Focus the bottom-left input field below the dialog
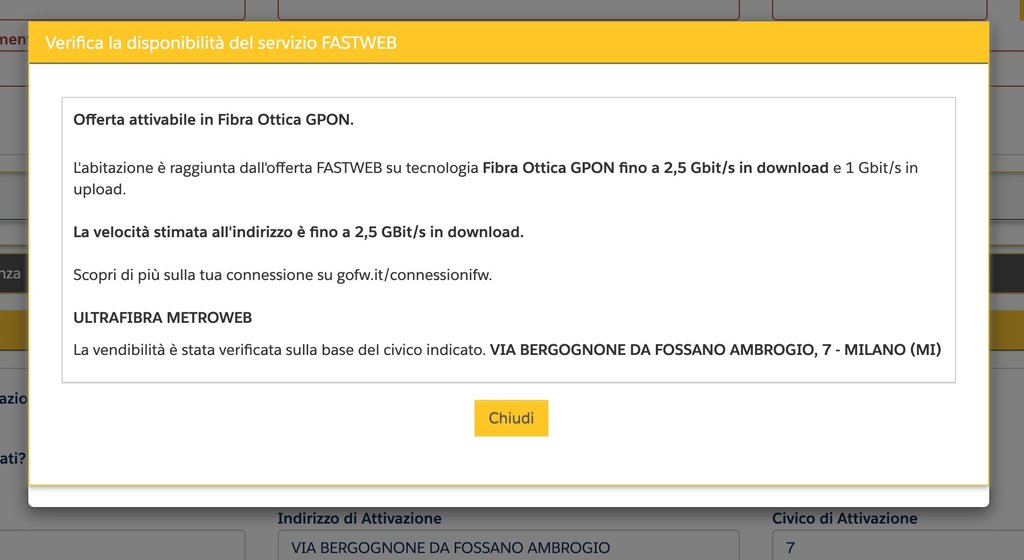The width and height of the screenshot is (1024, 560). 120,547
